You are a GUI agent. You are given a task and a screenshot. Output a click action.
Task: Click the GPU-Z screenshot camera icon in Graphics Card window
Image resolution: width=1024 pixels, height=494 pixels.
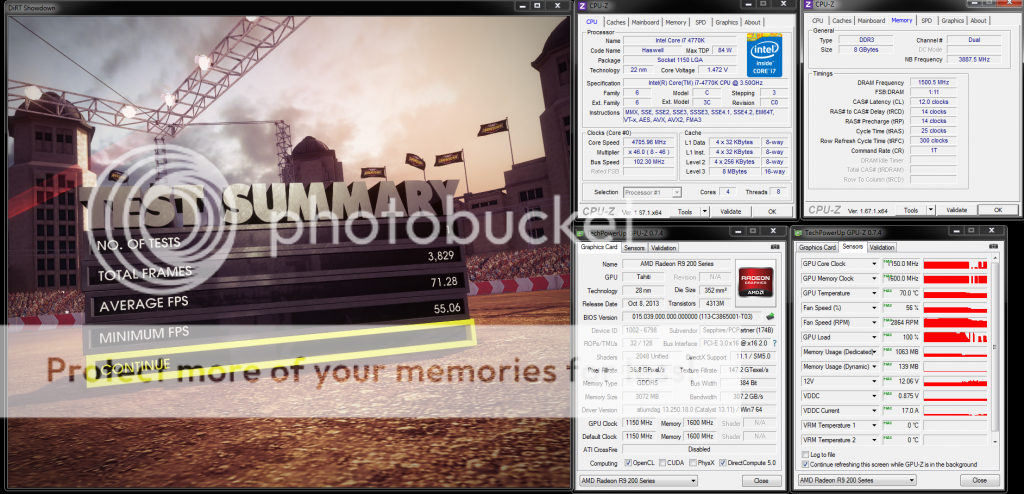pyautogui.click(x=773, y=247)
